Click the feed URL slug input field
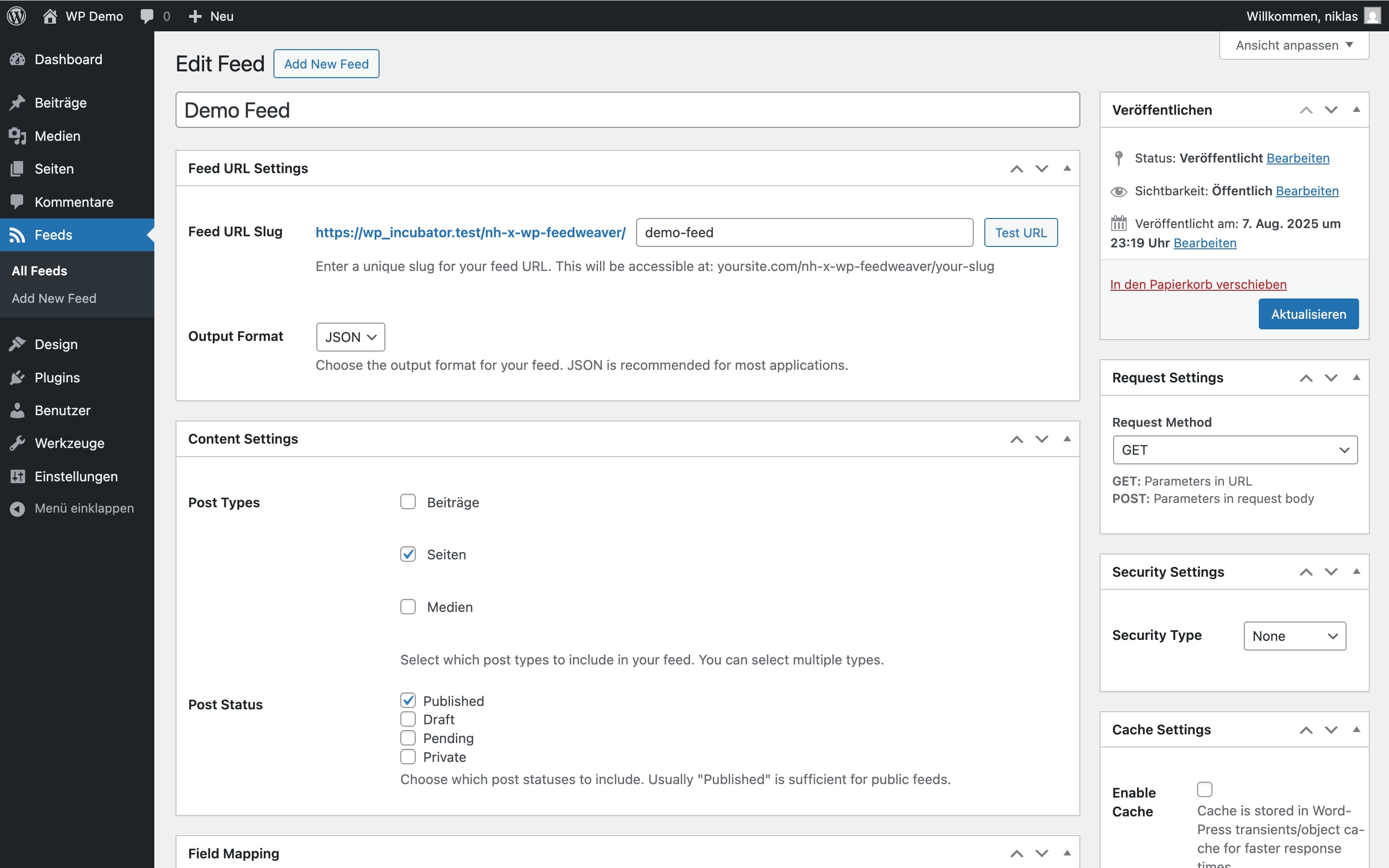Screen dimensions: 1389x868 point(803,232)
